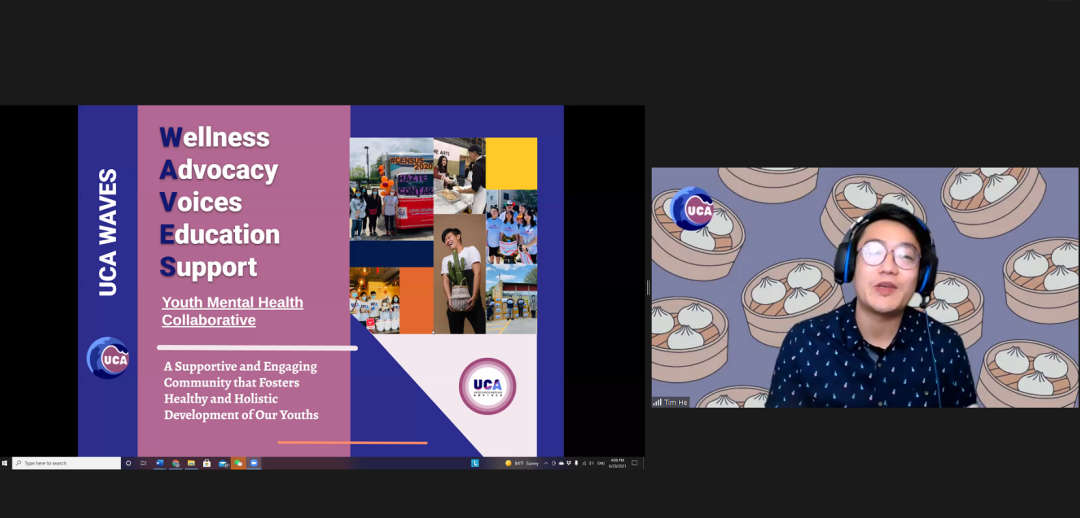Open the Windows notification center icon
Screen dimensions: 1080x518
coord(634,463)
